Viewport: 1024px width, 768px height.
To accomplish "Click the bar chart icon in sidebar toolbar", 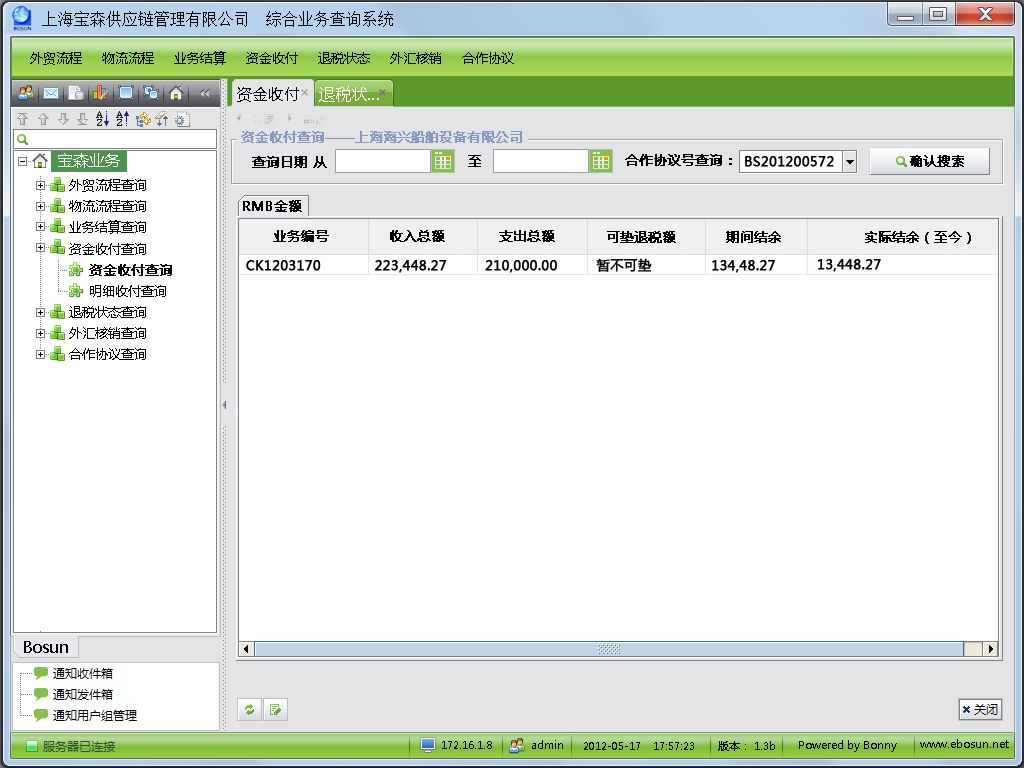I will coord(101,93).
